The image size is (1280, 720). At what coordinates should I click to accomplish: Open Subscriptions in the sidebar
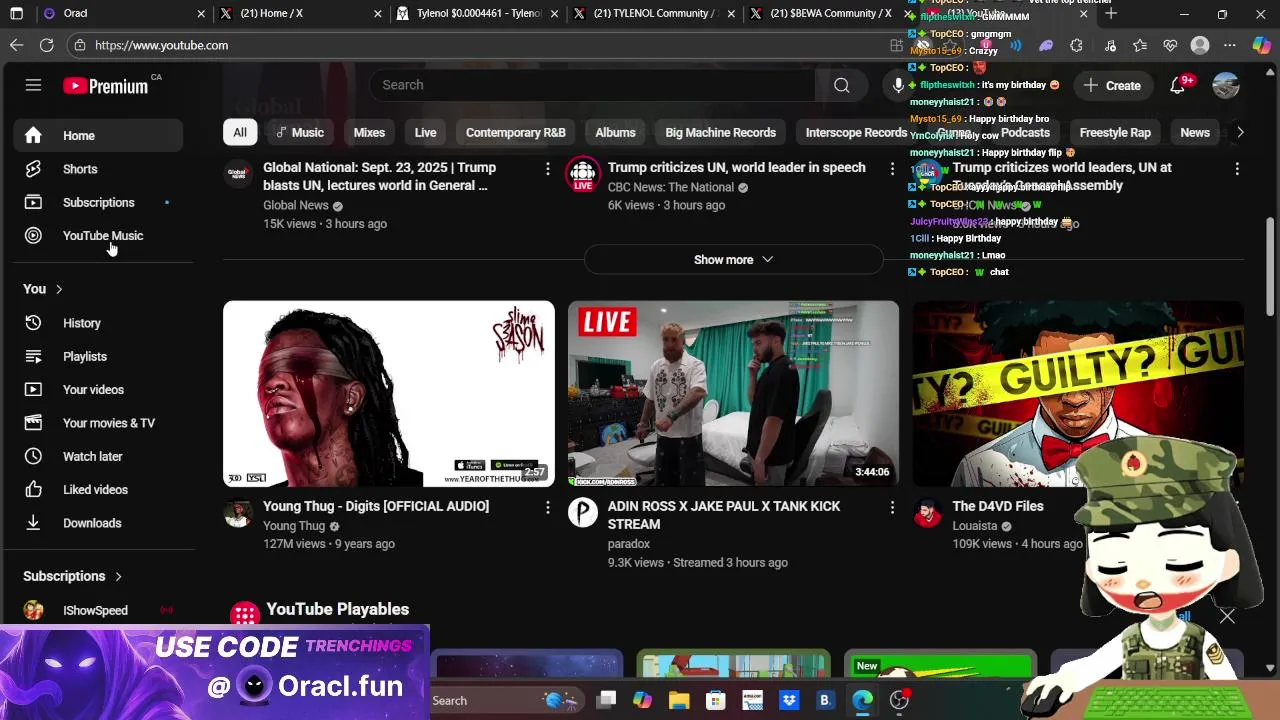(98, 202)
